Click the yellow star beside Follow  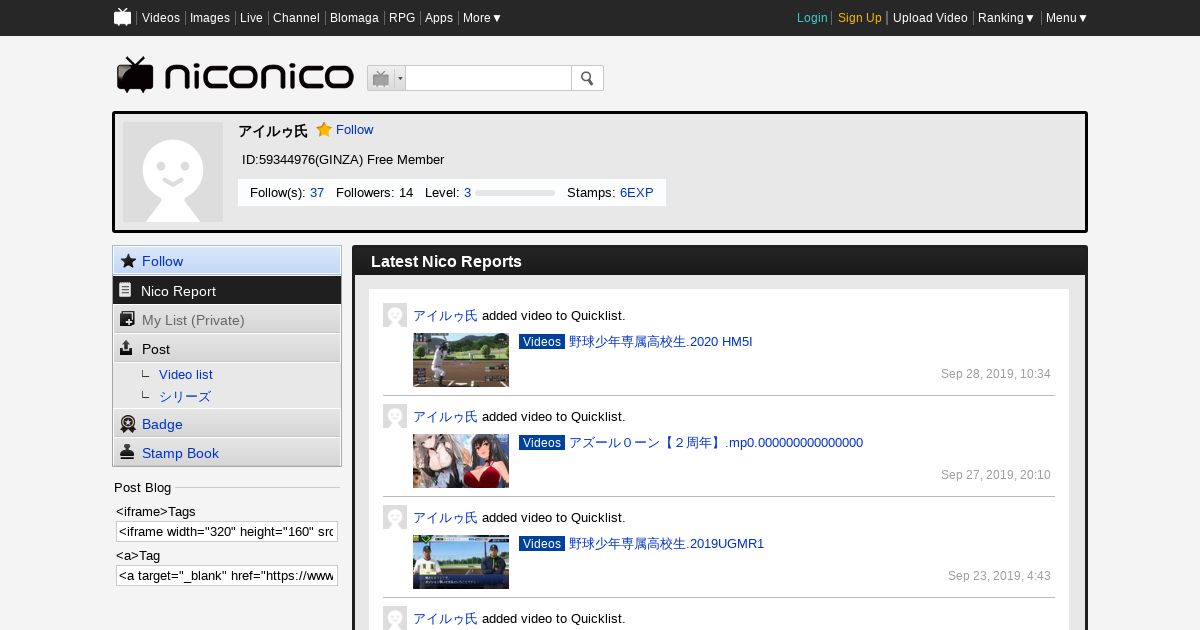coord(324,129)
